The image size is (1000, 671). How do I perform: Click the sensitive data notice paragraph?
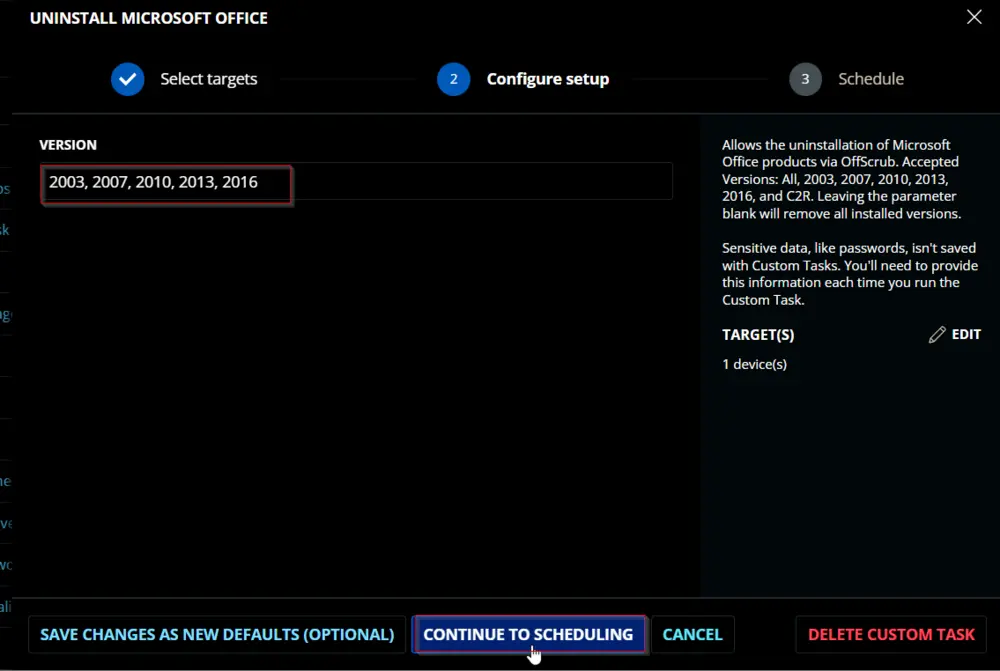click(x=849, y=274)
